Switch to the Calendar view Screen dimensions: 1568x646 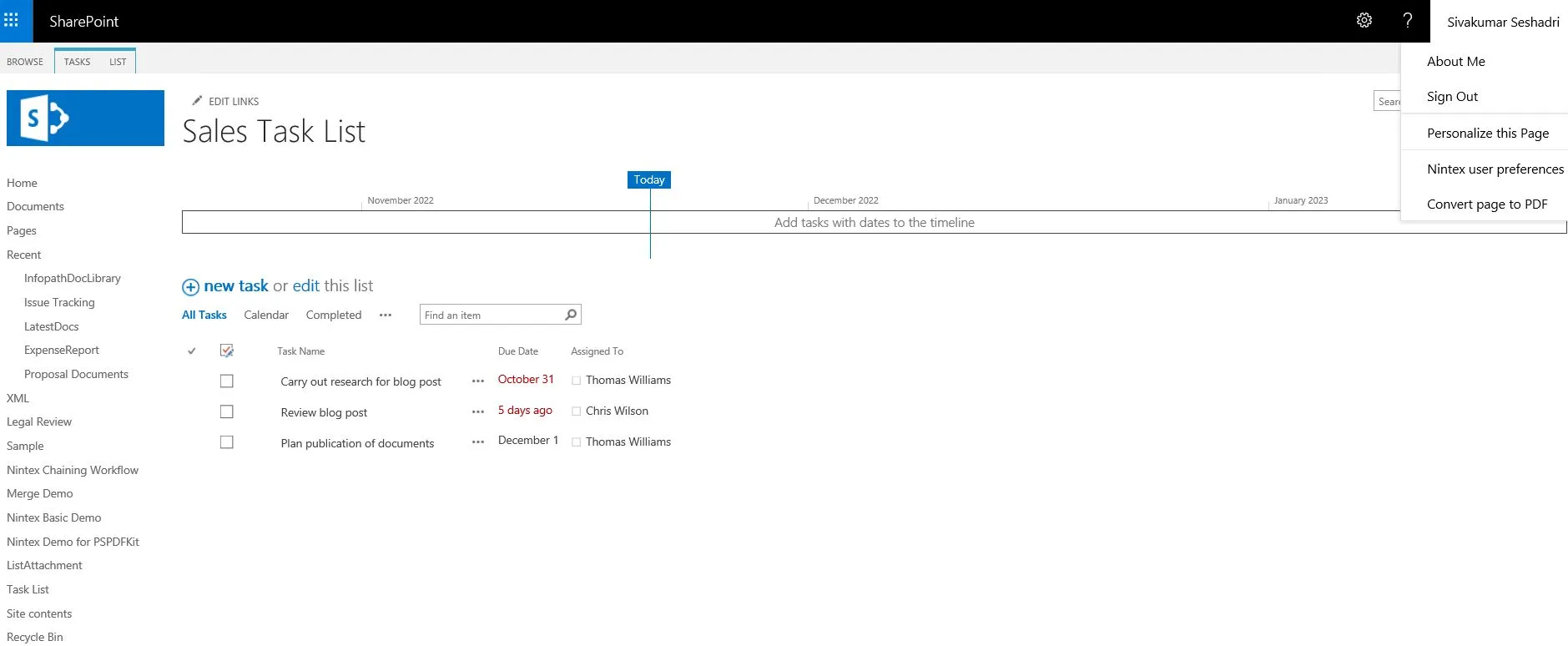click(x=266, y=315)
